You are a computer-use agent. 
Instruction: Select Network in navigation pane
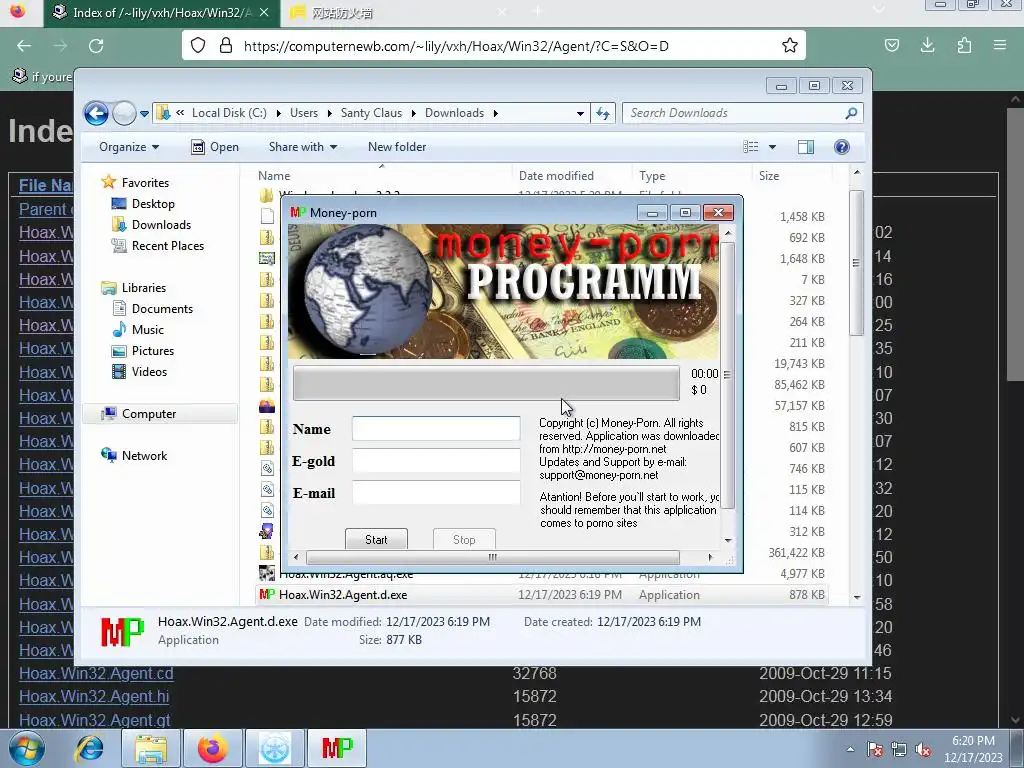[135, 456]
